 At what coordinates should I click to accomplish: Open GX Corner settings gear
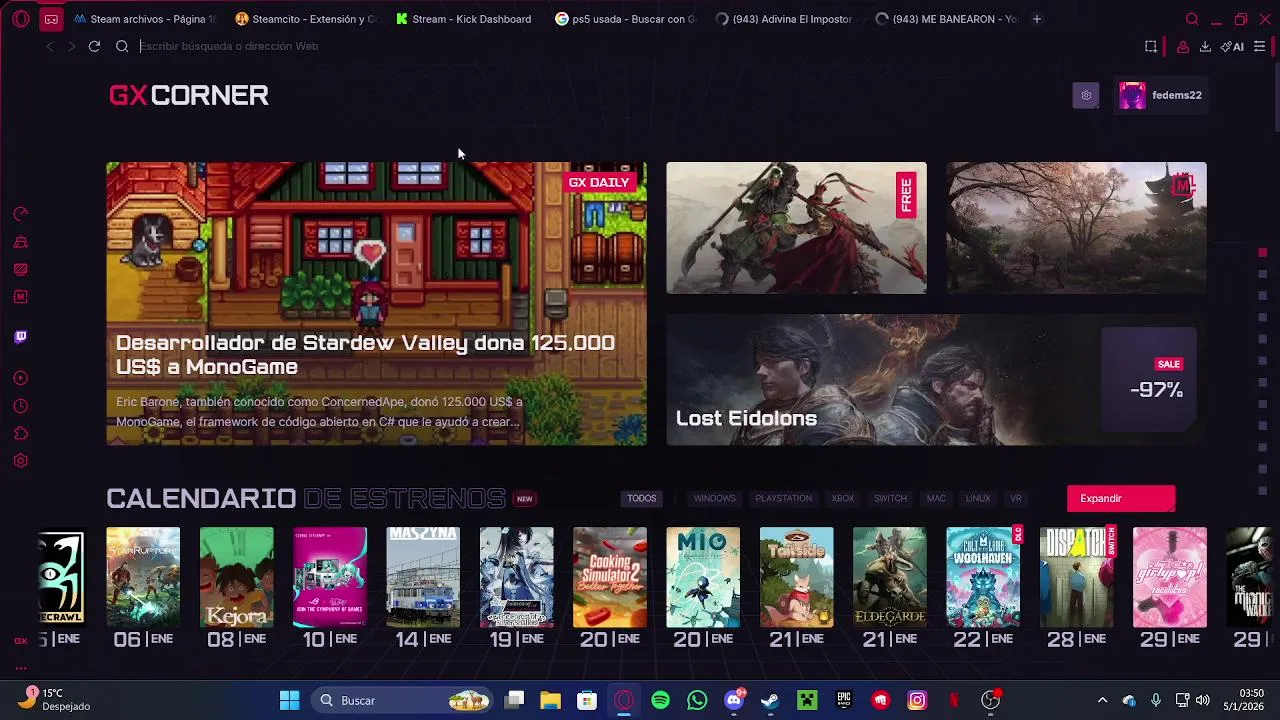(1086, 95)
